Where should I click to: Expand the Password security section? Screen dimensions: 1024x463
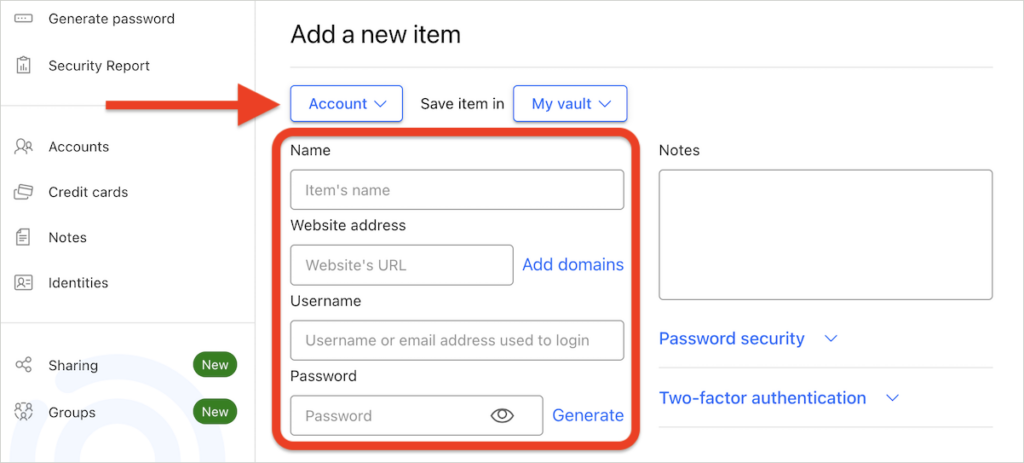(747, 339)
